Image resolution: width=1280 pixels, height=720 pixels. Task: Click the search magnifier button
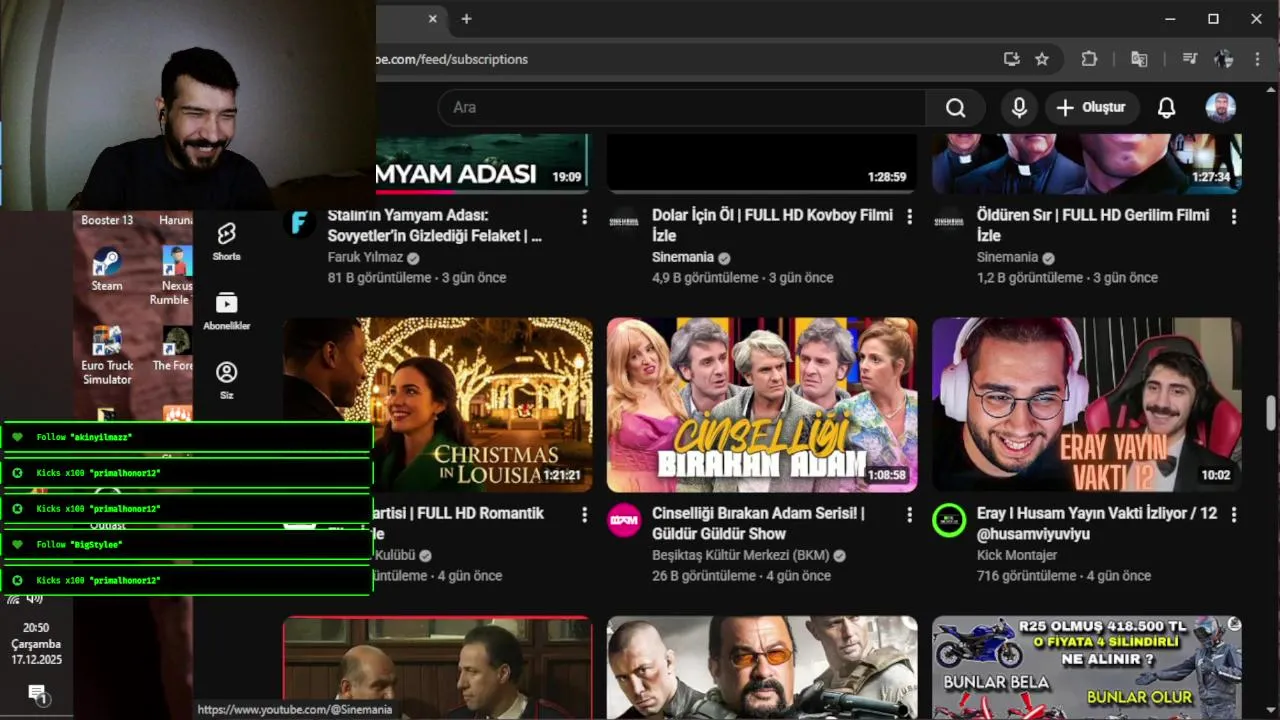pyautogui.click(x=955, y=107)
